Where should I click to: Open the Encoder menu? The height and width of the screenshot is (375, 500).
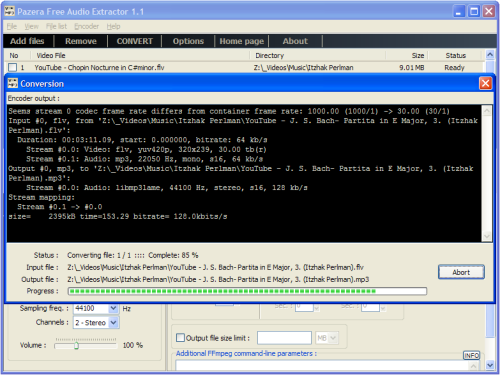(86, 26)
